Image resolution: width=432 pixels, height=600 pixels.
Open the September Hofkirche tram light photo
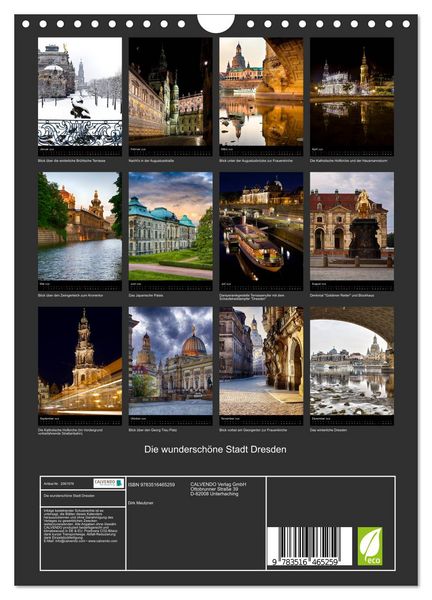pos(80,361)
